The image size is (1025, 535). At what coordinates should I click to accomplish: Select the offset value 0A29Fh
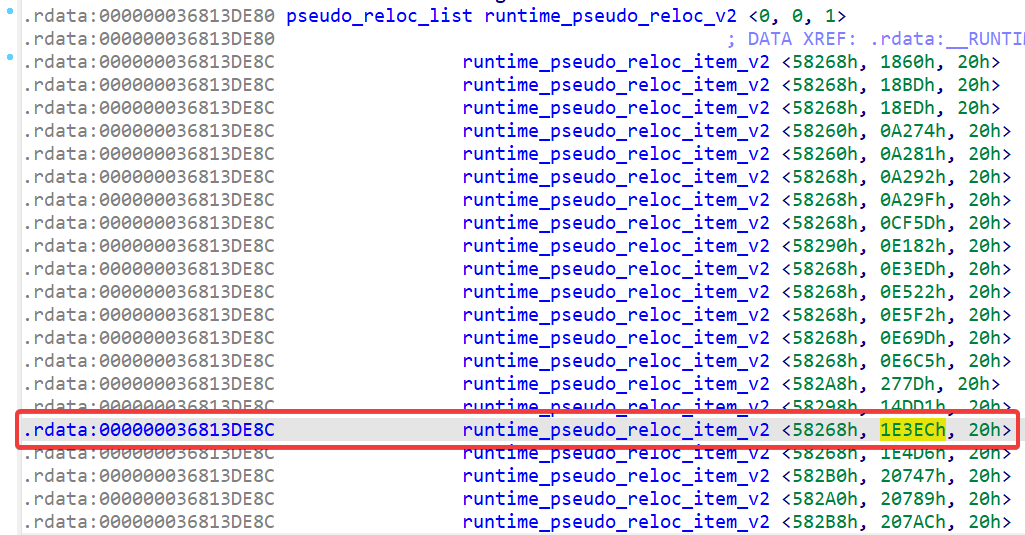(x=913, y=199)
